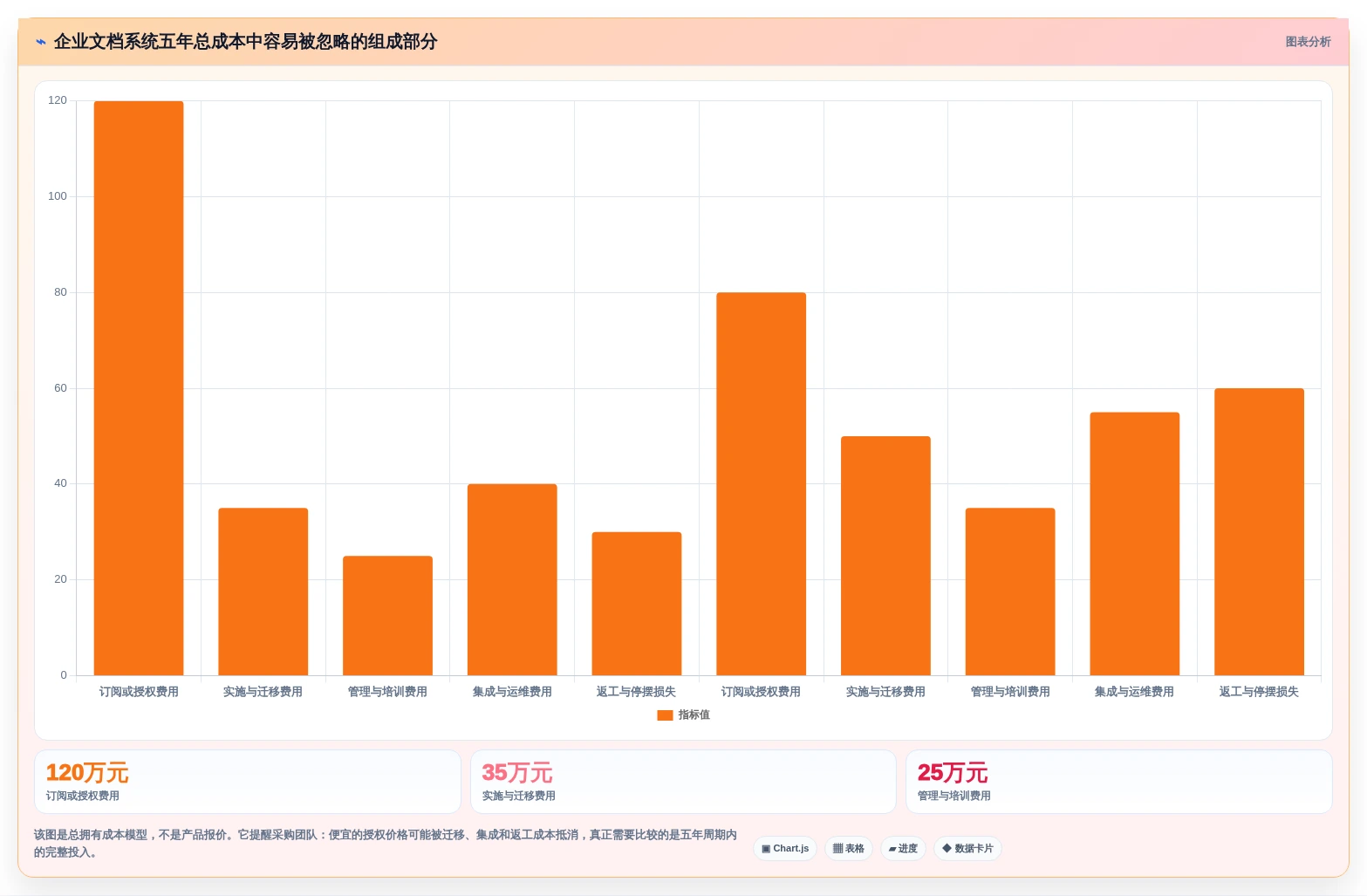Screen dimensions: 1367x896
Task: Click the y-axis label 60
Action: point(60,388)
